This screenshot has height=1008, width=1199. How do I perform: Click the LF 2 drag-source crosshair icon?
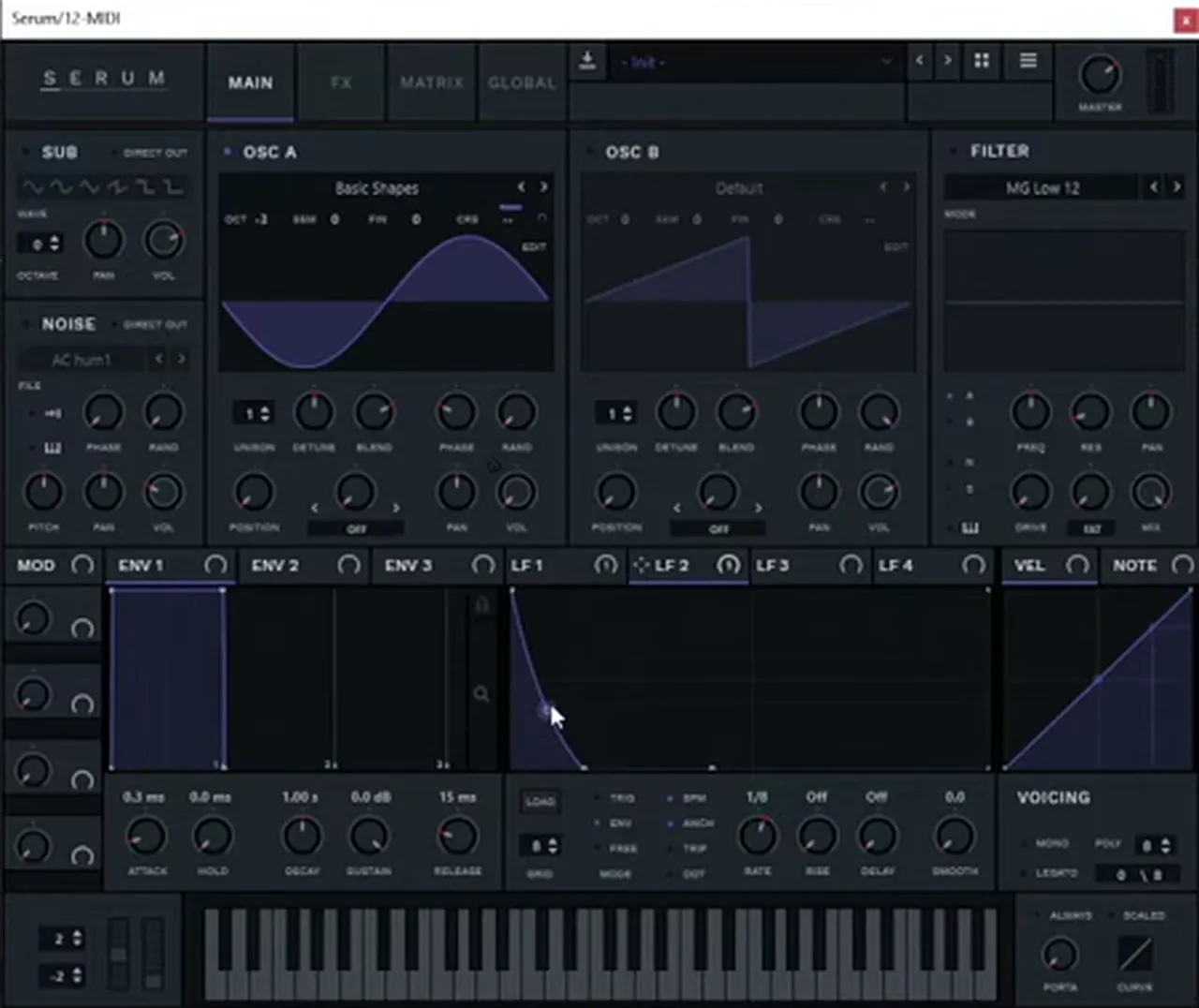tap(642, 565)
